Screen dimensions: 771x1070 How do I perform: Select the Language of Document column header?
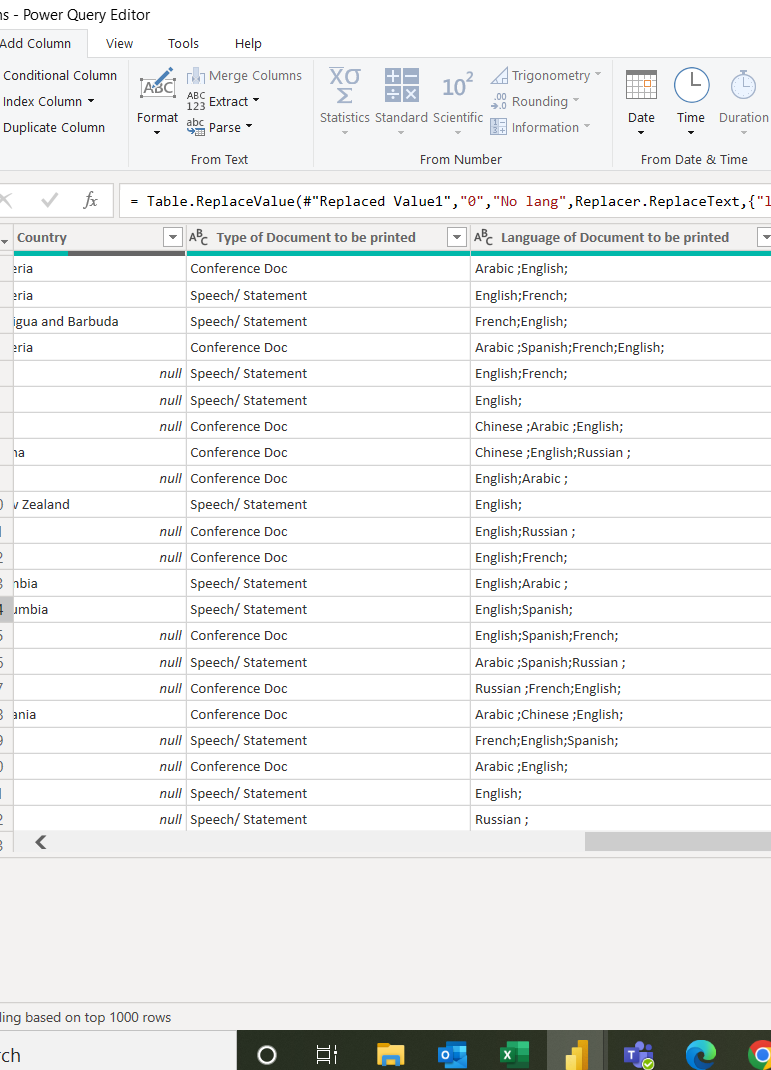(614, 237)
